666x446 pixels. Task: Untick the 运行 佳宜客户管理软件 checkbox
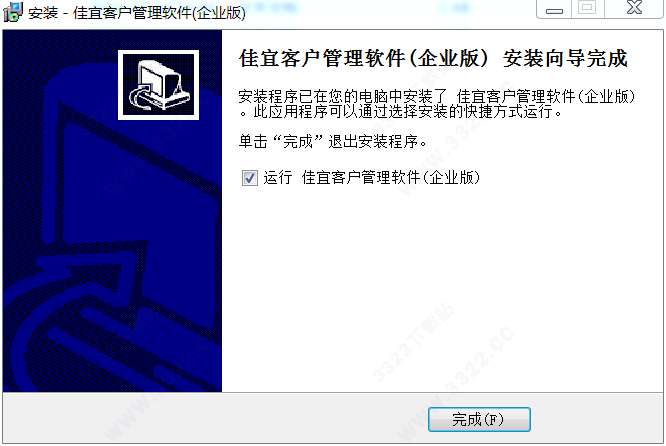point(249,178)
